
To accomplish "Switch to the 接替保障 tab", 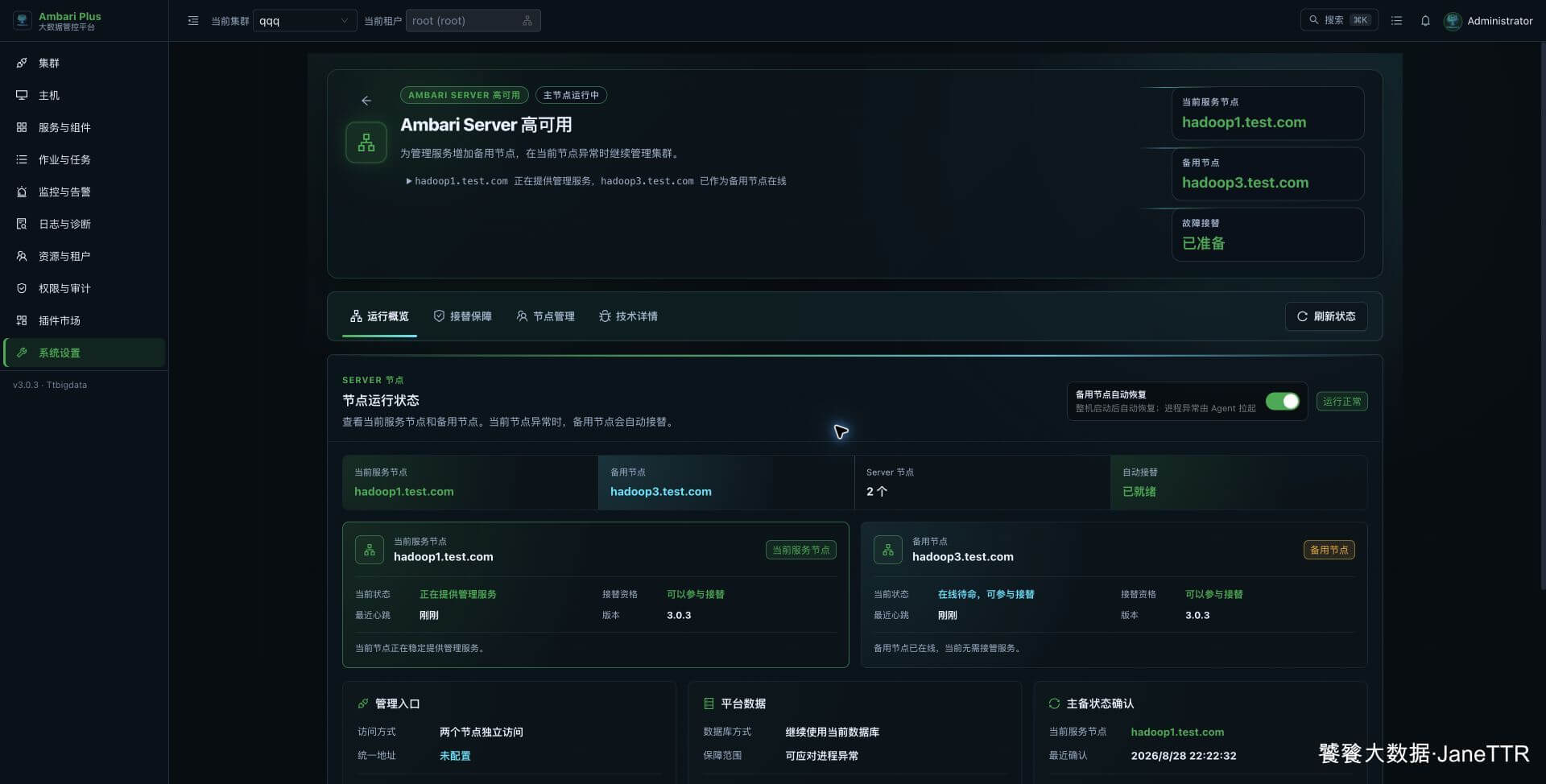I will point(462,316).
